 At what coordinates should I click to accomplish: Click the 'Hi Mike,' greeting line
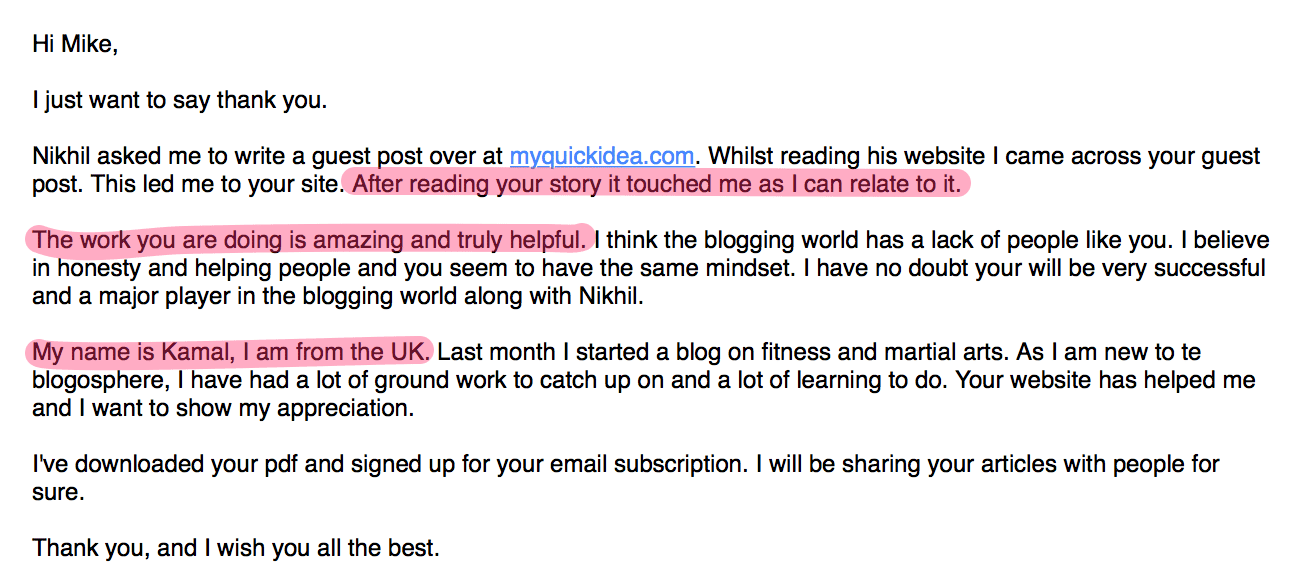(75, 45)
